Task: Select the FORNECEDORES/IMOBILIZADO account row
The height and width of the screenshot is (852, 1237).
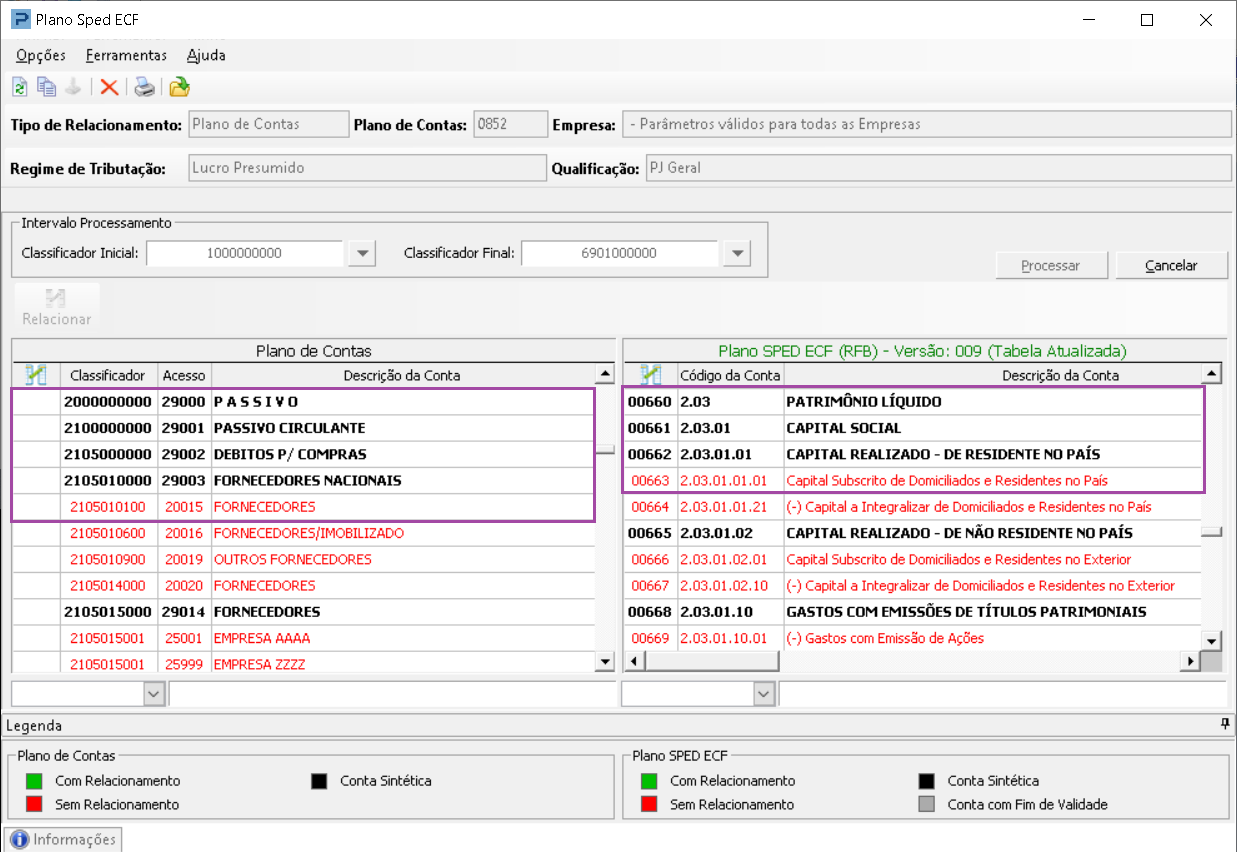Action: pos(309,533)
